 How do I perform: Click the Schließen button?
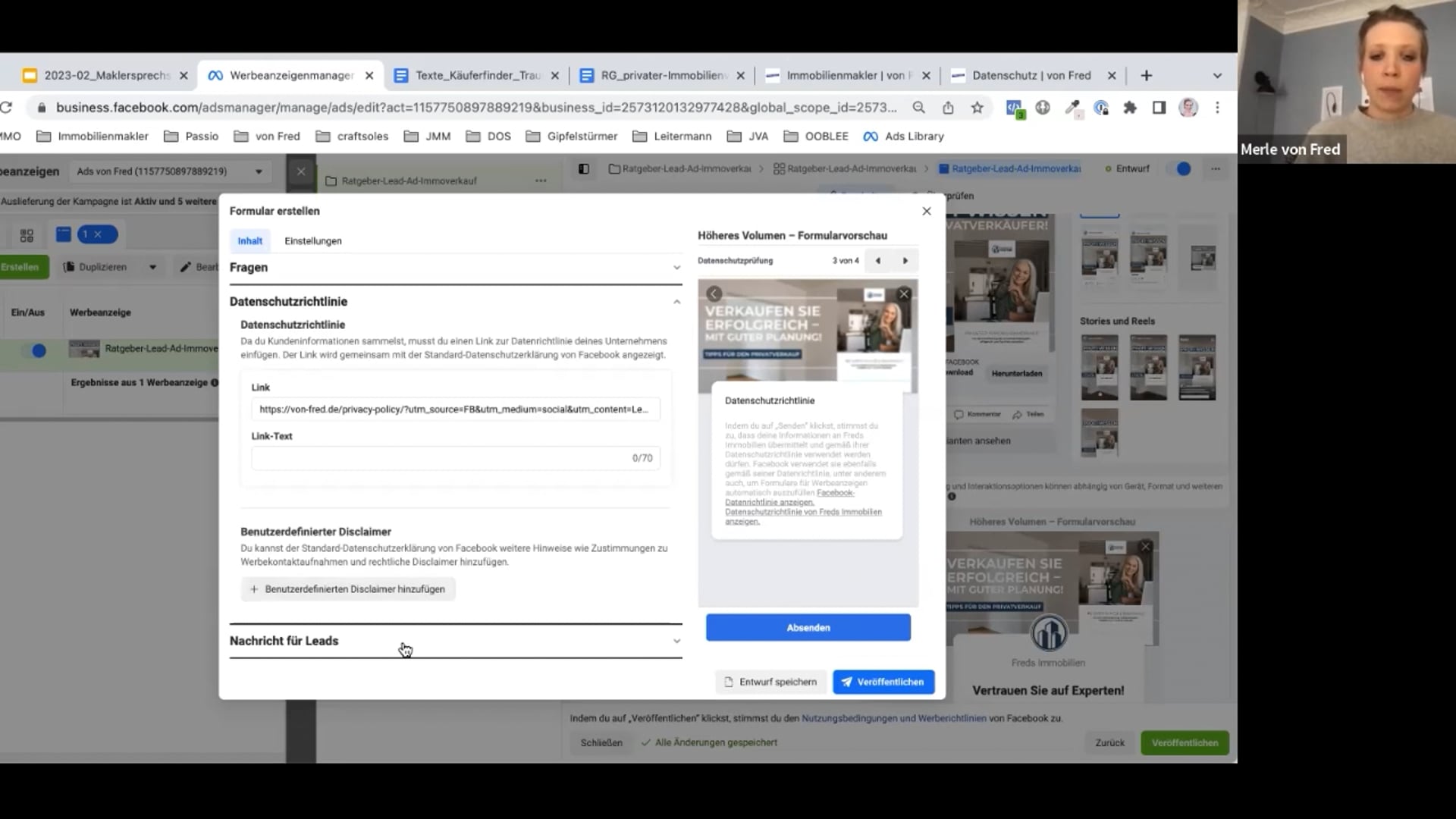601,743
